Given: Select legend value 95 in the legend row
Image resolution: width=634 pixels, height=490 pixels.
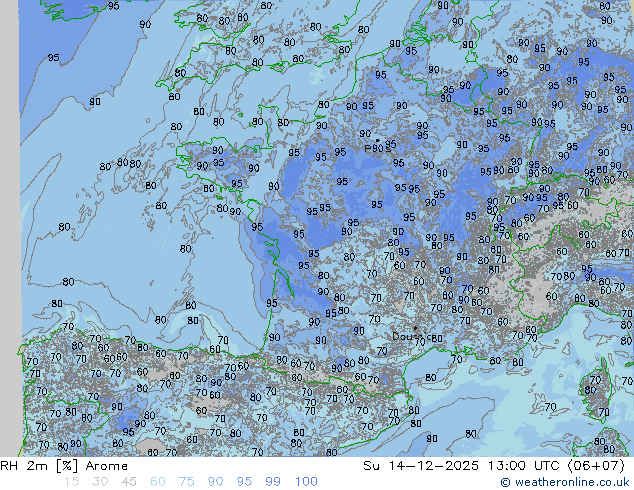Looking at the screenshot, I should click(x=244, y=482).
